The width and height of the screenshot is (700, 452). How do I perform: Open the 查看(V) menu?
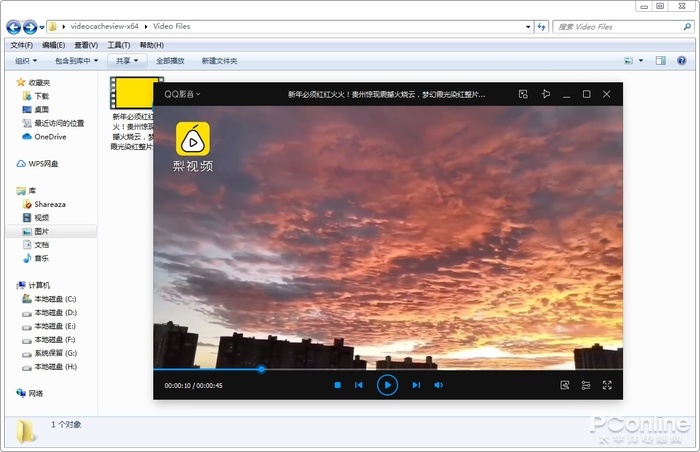coord(84,45)
